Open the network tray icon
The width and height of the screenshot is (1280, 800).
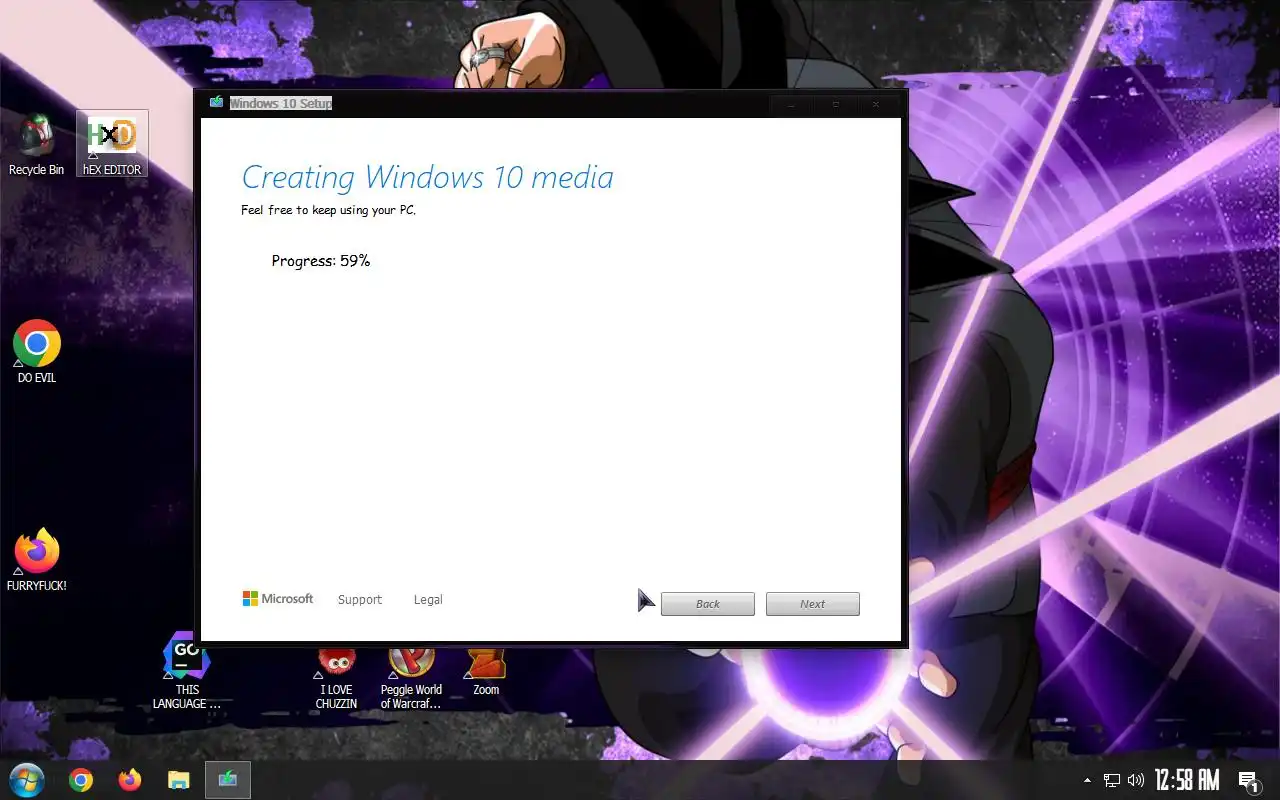pyautogui.click(x=1112, y=780)
